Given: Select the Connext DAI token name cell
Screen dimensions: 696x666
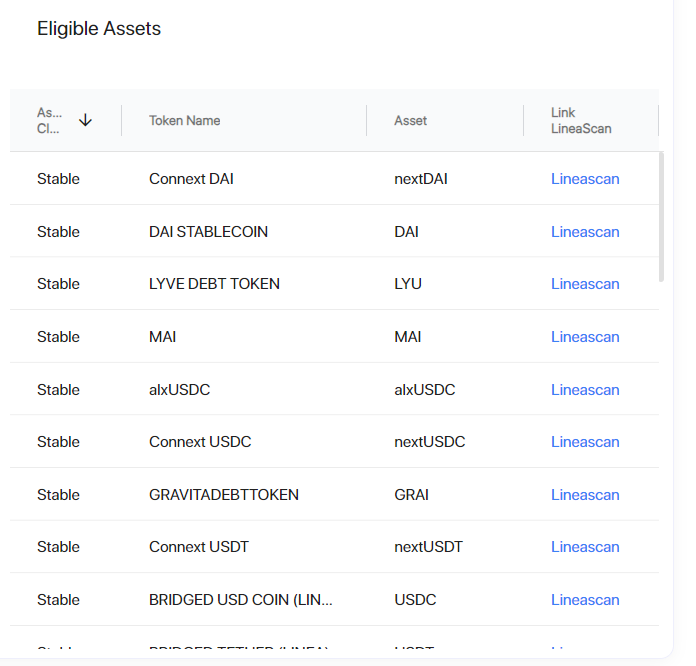Looking at the screenshot, I should [x=191, y=179].
